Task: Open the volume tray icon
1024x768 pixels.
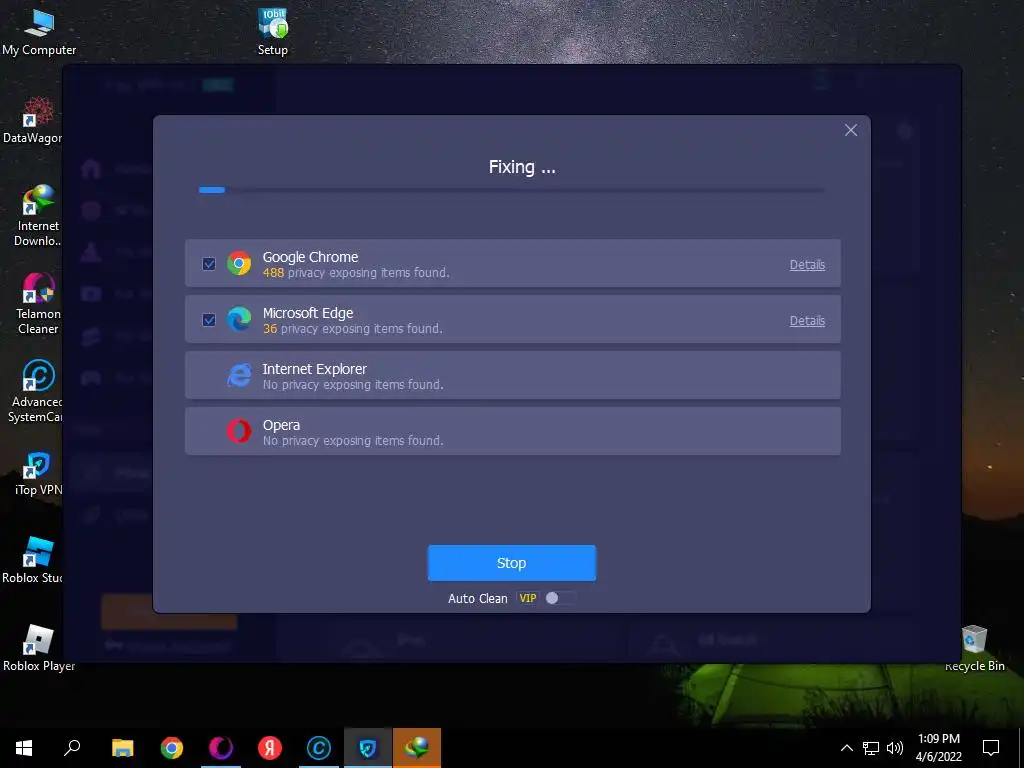Action: 895,748
